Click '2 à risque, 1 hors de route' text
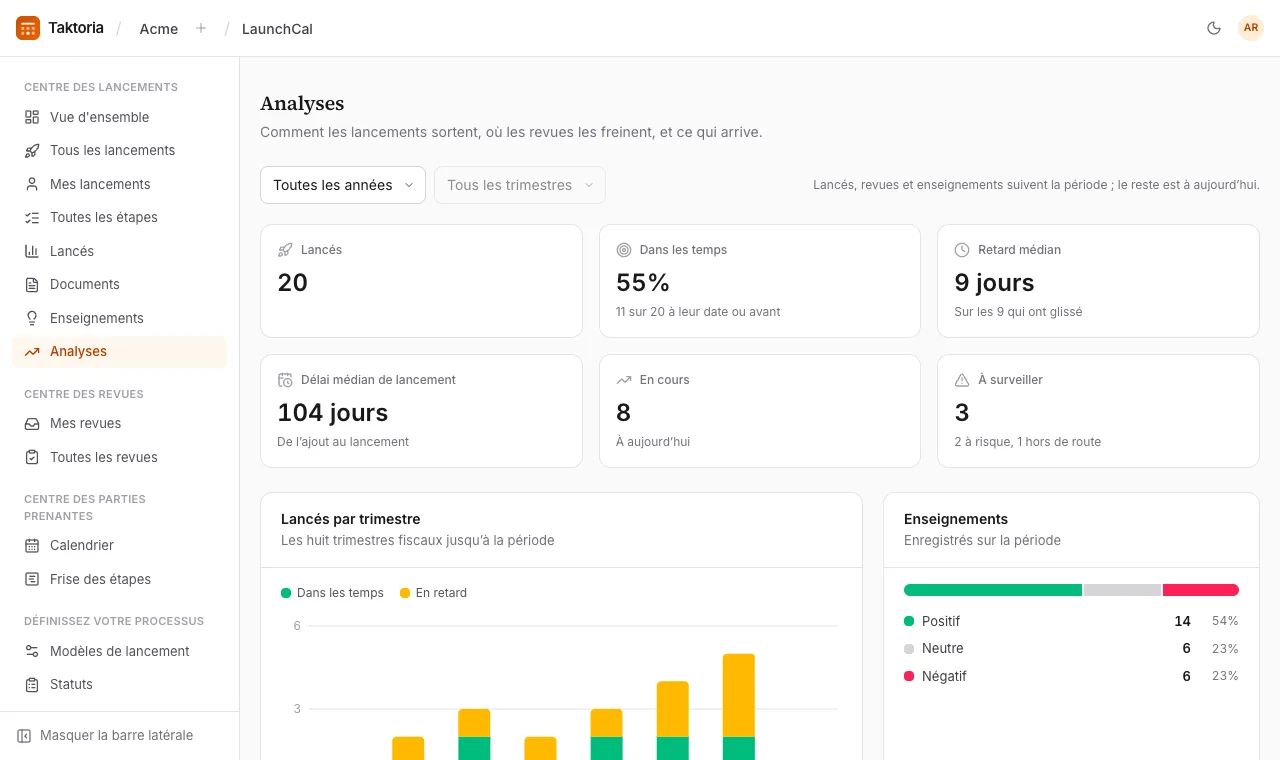This screenshot has width=1280, height=760. 1028,442
